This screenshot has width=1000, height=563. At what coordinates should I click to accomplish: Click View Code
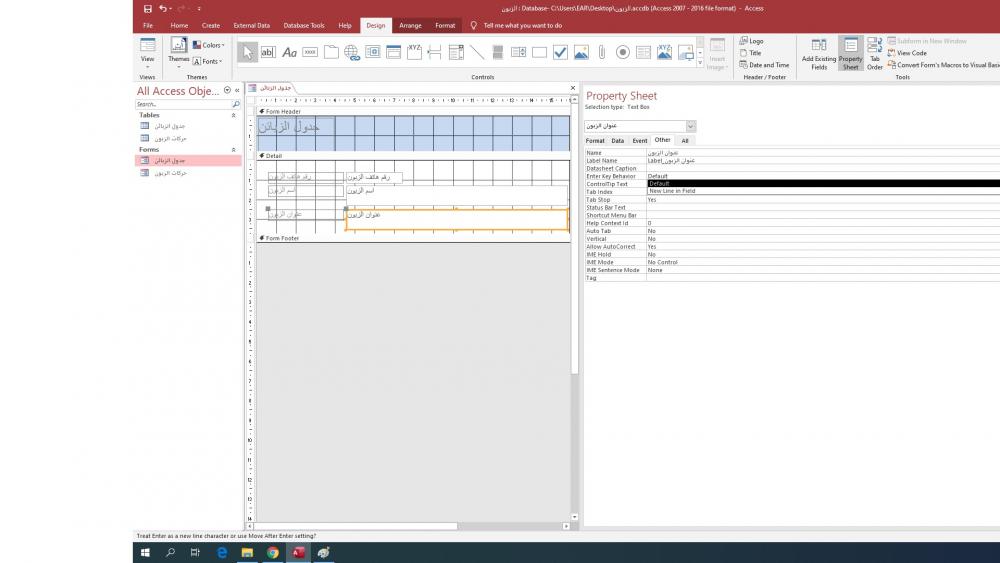(x=907, y=53)
